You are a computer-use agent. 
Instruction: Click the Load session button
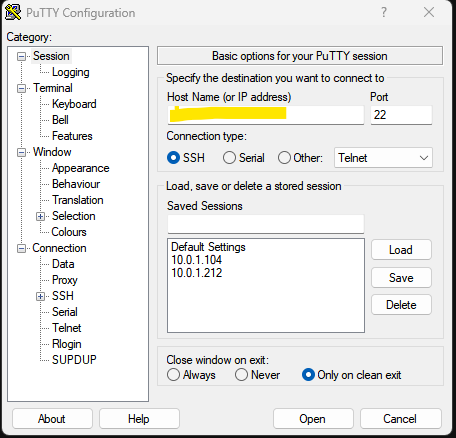401,250
